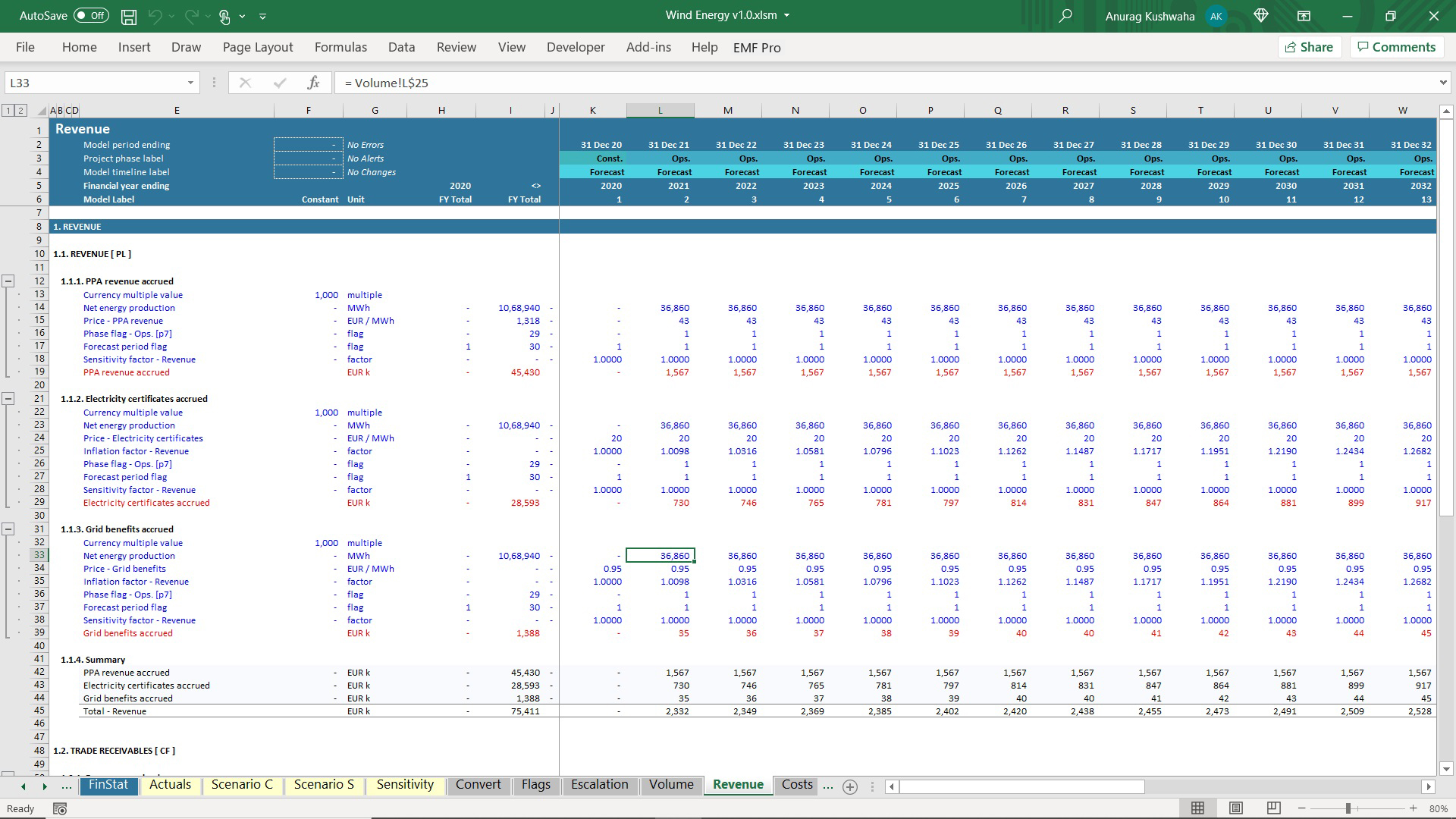Click the Save icon in title bar
The height and width of the screenshot is (819, 1456).
(129, 16)
